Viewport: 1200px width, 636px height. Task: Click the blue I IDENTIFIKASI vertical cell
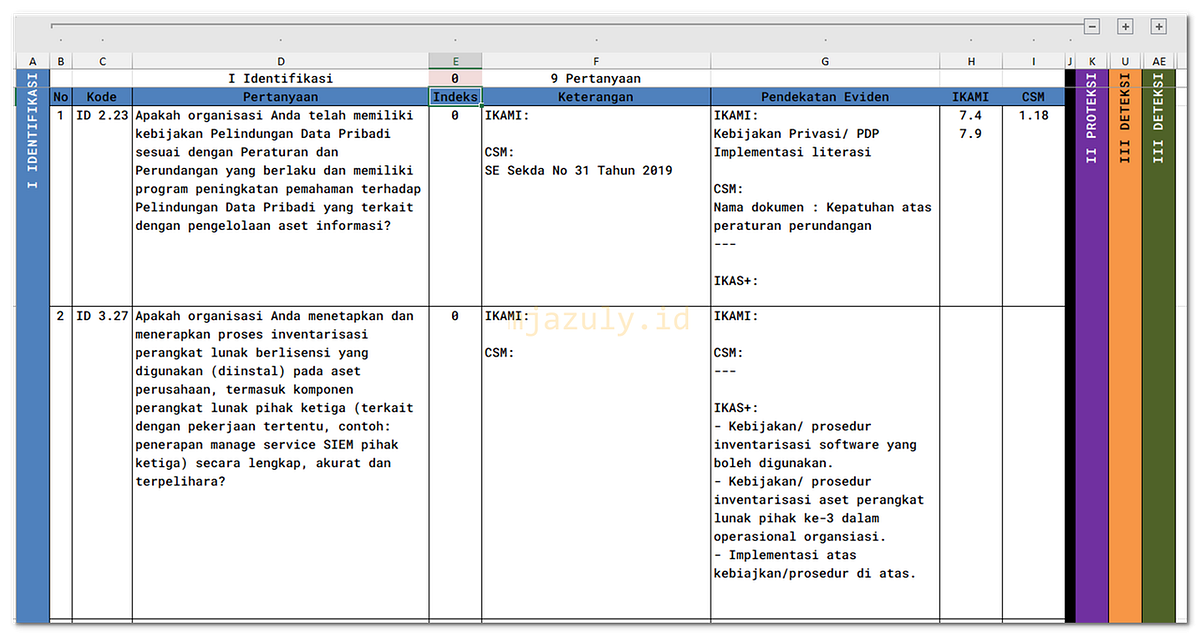(x=32, y=347)
